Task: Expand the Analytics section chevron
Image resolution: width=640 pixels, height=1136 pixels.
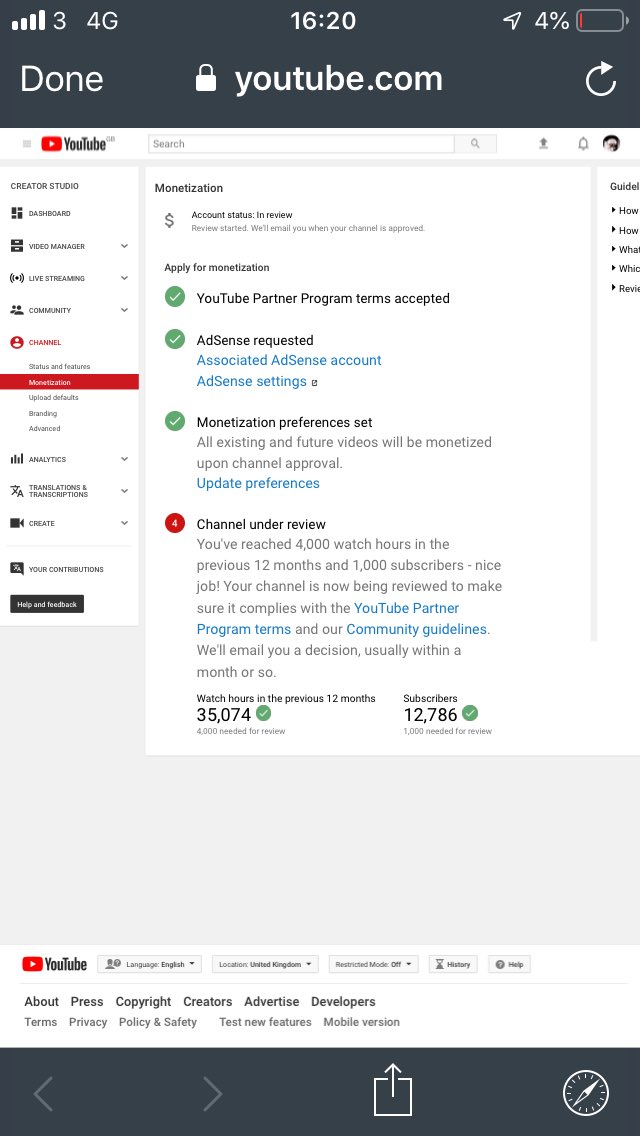Action: click(125, 459)
